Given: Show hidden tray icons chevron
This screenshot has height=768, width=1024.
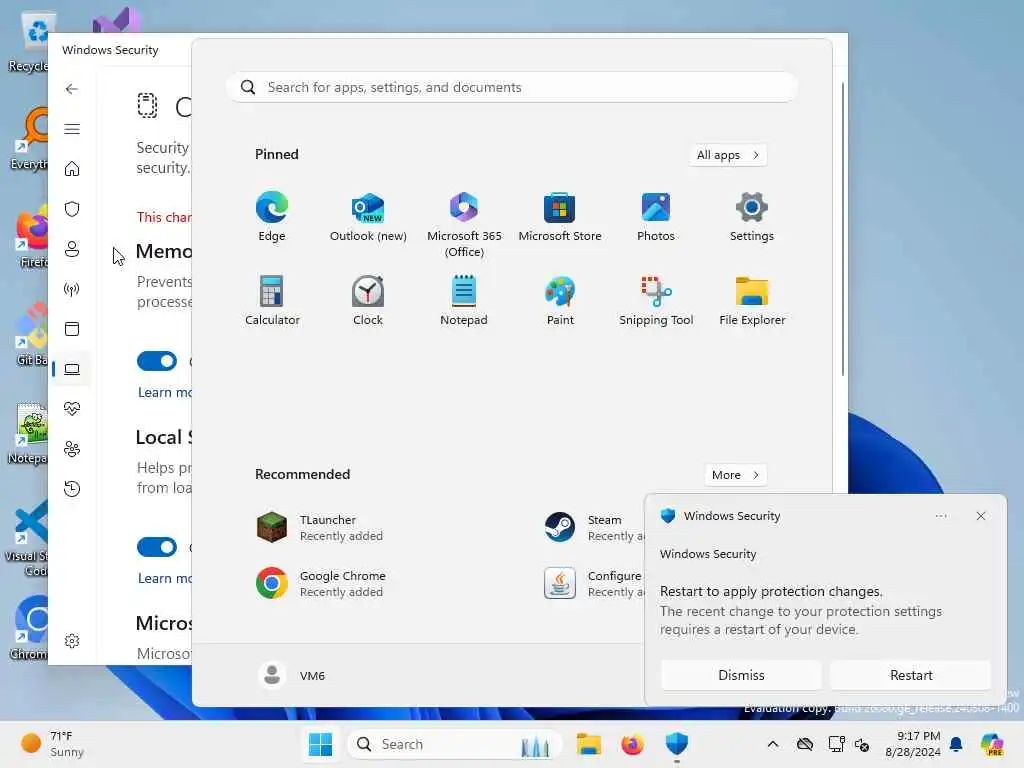Looking at the screenshot, I should coord(773,744).
